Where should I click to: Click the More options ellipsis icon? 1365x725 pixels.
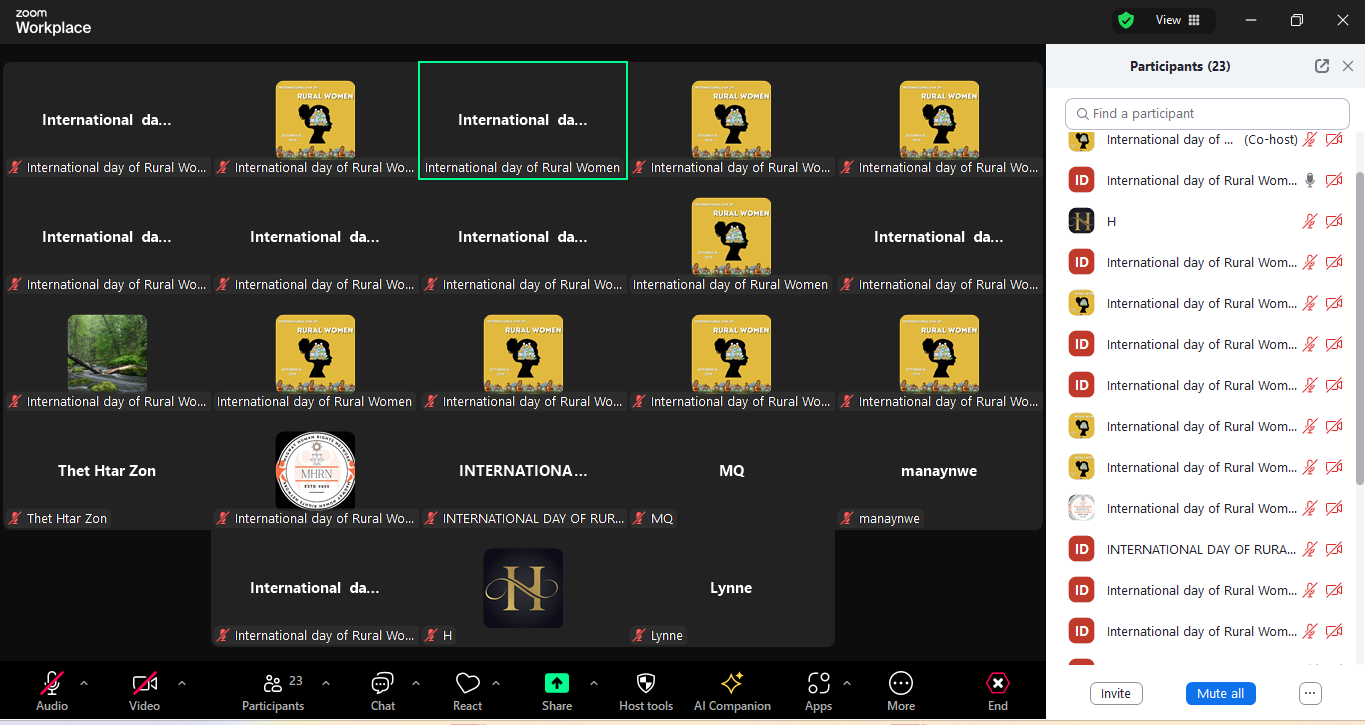click(x=900, y=684)
